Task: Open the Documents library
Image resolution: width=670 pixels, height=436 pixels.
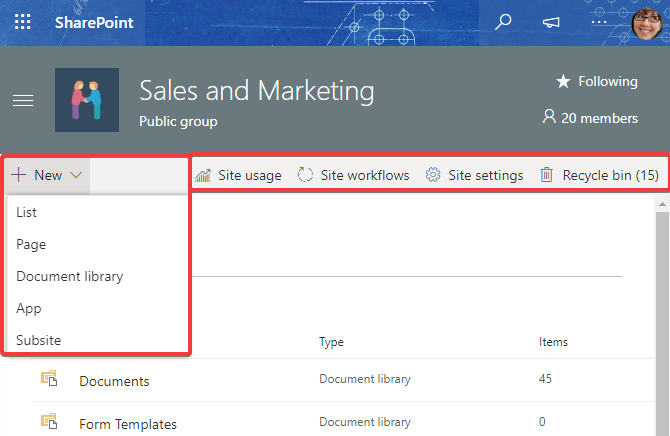Action: coord(114,381)
